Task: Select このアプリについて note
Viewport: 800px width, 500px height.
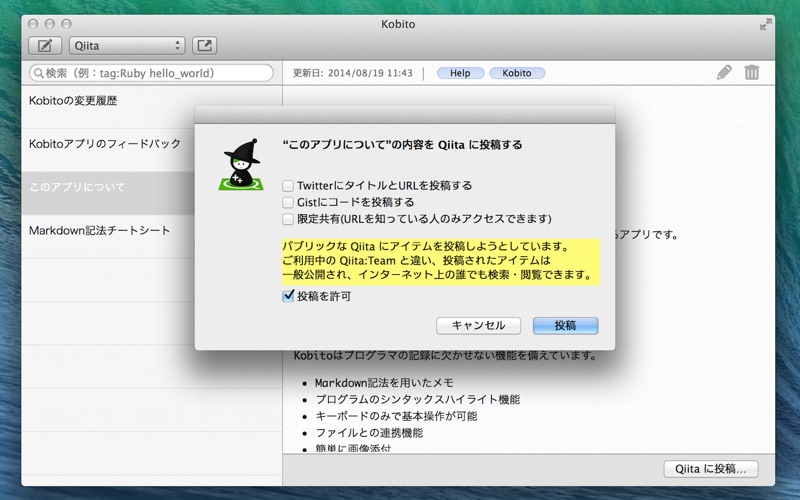Action: pos(108,193)
